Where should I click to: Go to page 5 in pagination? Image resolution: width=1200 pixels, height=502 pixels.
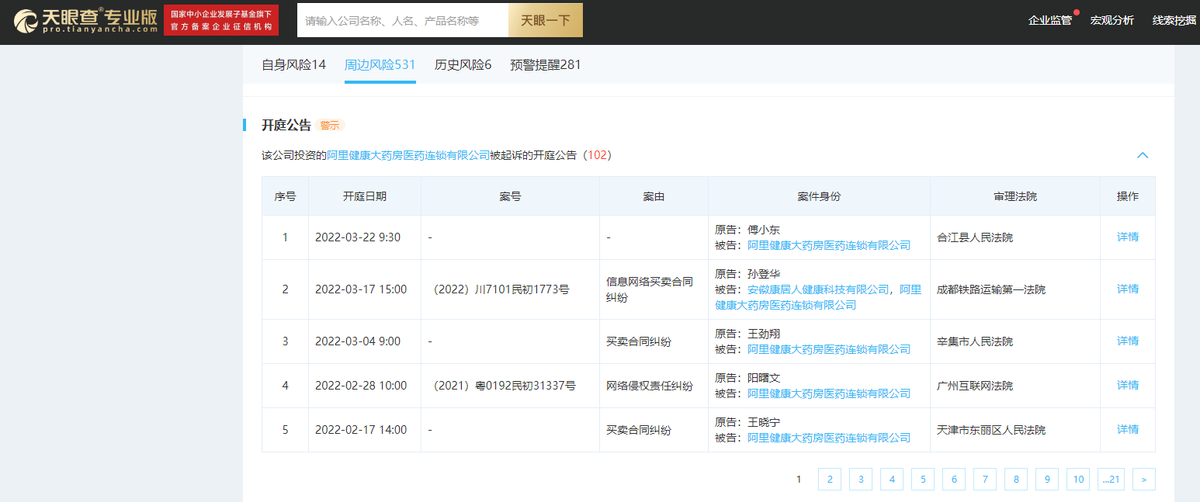[x=922, y=479]
